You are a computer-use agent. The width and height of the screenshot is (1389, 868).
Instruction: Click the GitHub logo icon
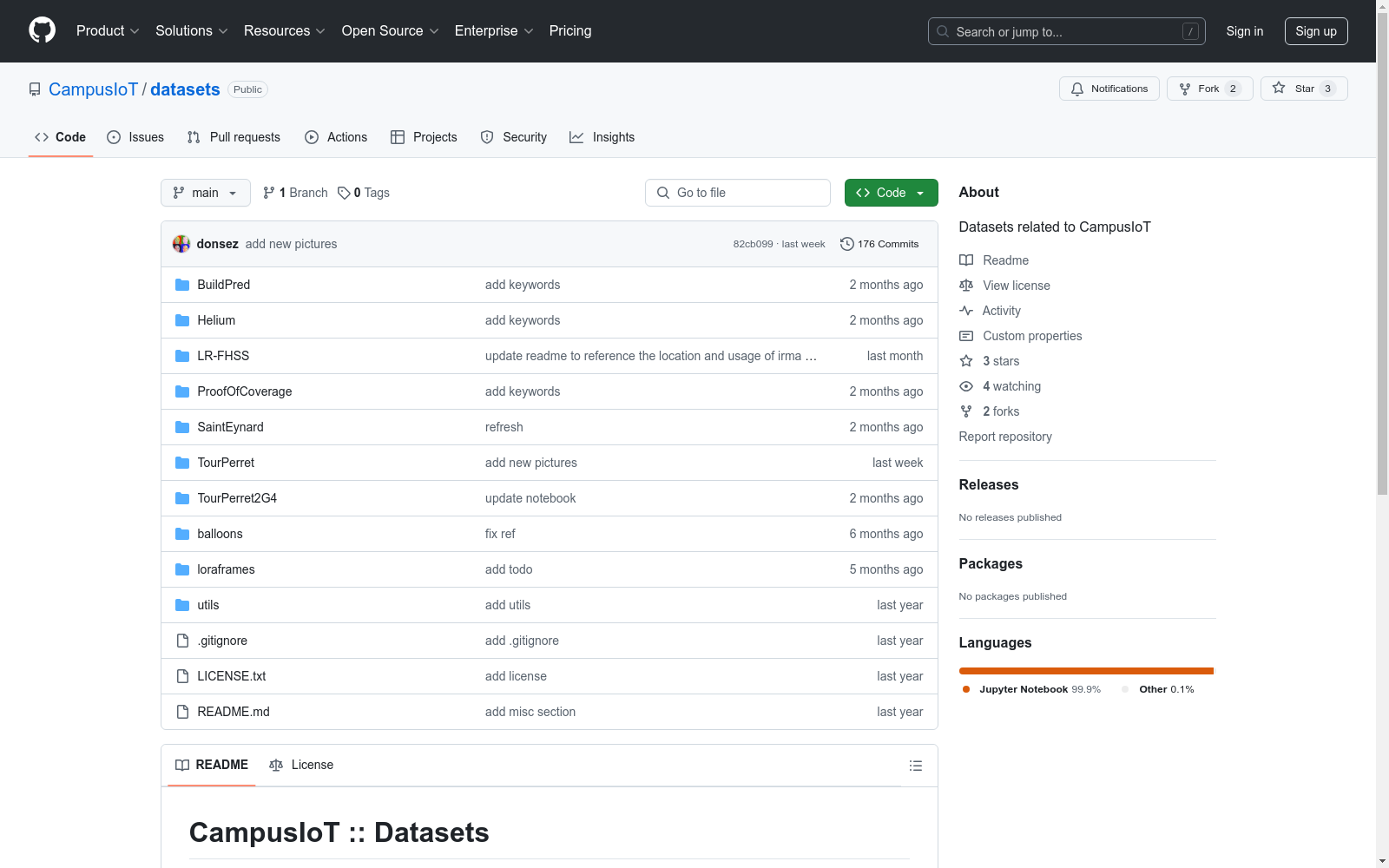pyautogui.click(x=42, y=30)
